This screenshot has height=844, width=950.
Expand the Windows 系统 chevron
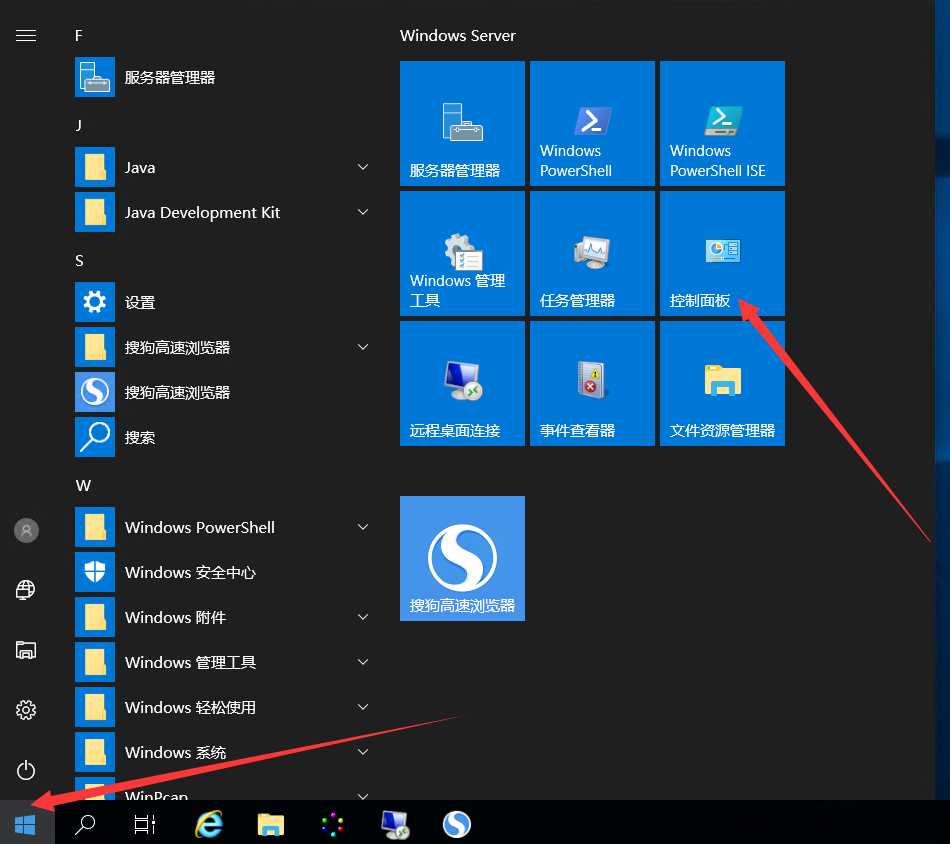click(363, 752)
